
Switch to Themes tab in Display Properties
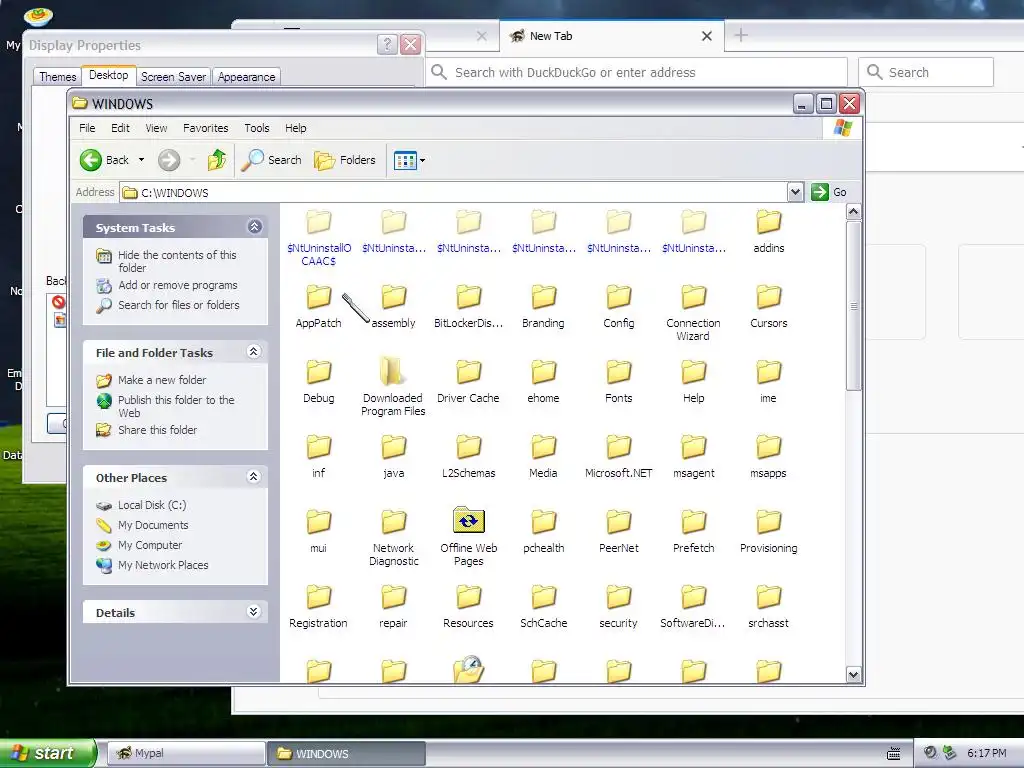[57, 77]
